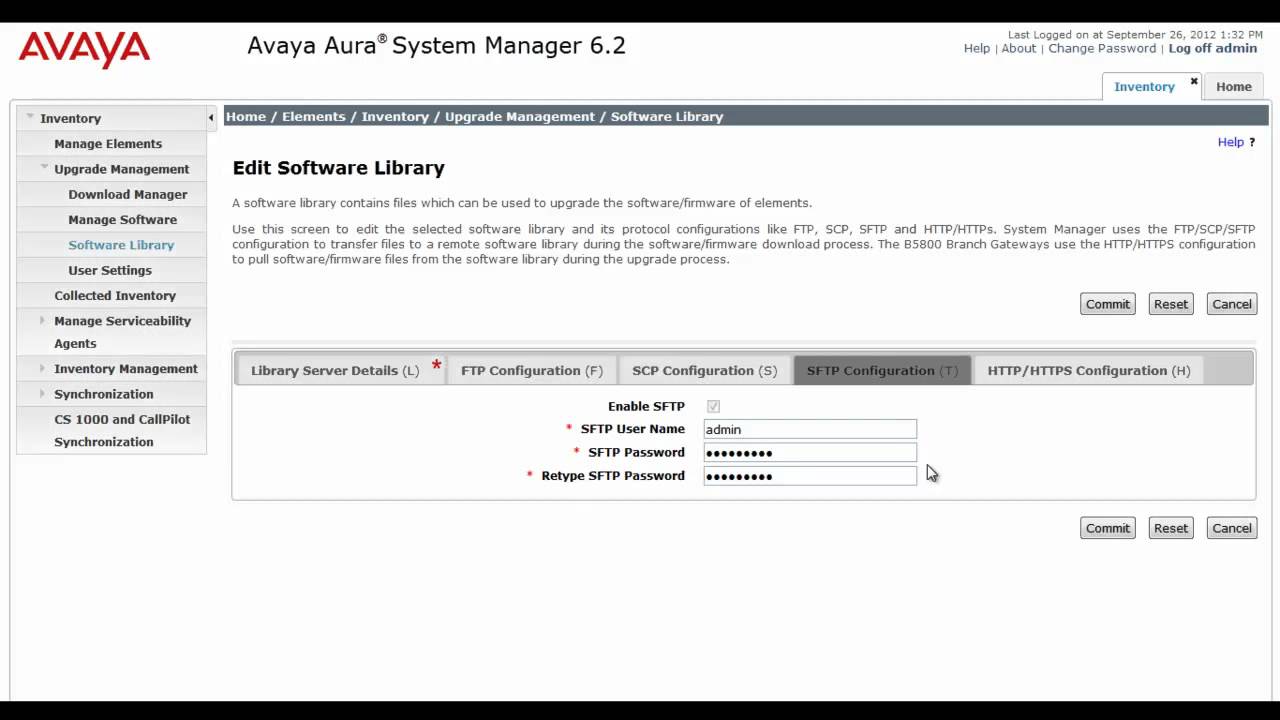Focus the Retype SFTP Password field
This screenshot has height=720, width=1280.
point(810,476)
